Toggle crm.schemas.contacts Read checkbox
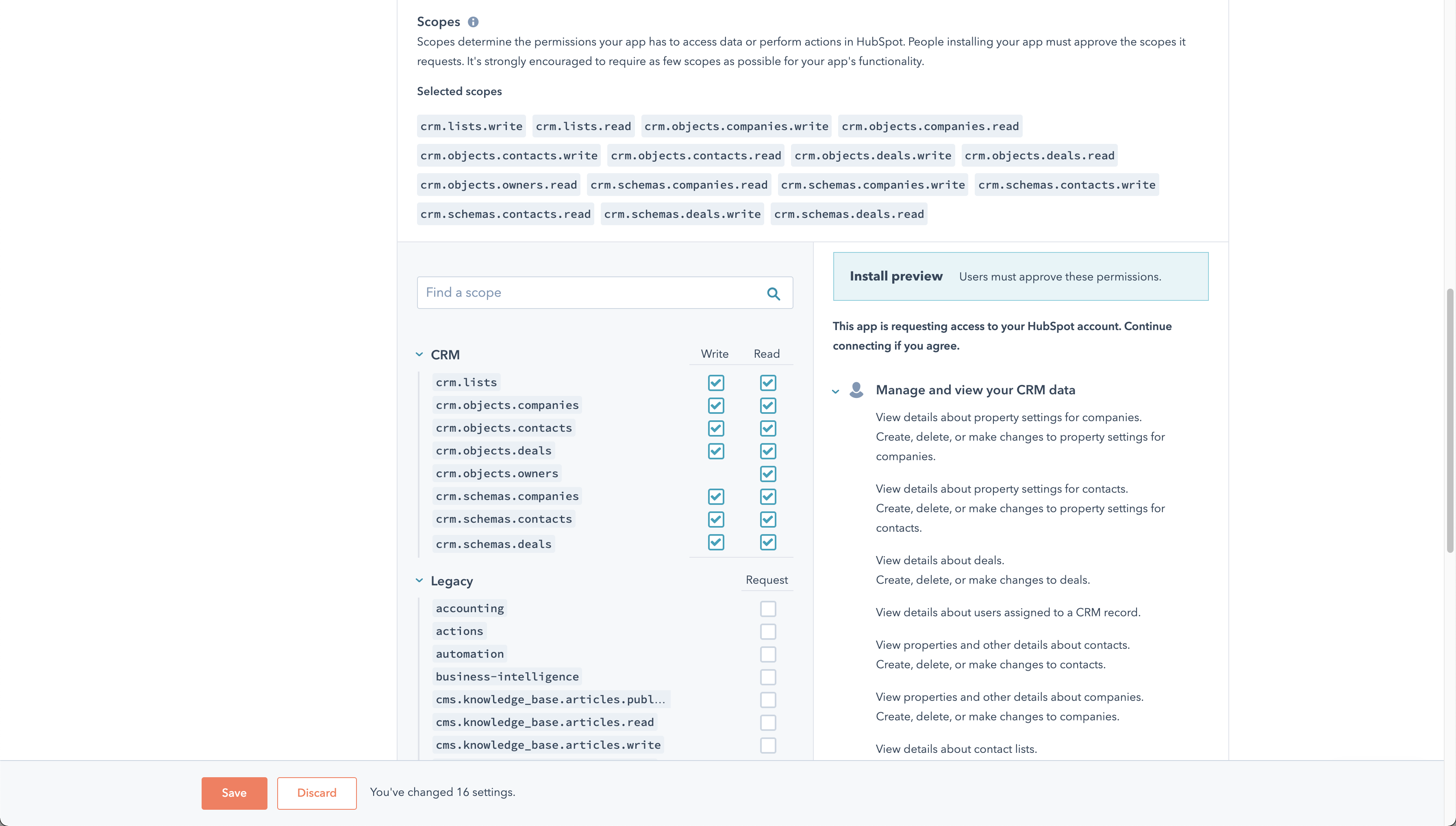The image size is (1456, 826). pyautogui.click(x=768, y=519)
